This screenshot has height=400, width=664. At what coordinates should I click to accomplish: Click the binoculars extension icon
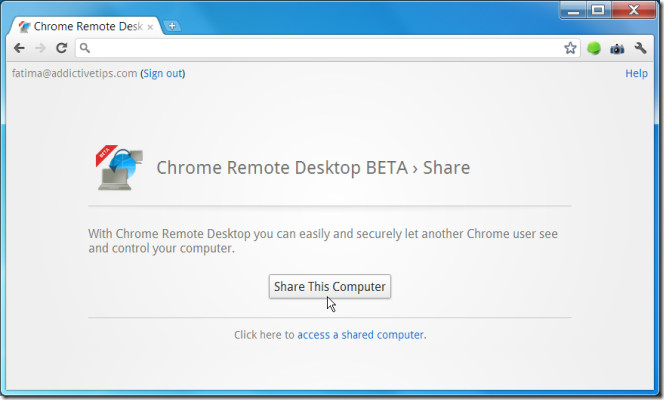pos(618,47)
